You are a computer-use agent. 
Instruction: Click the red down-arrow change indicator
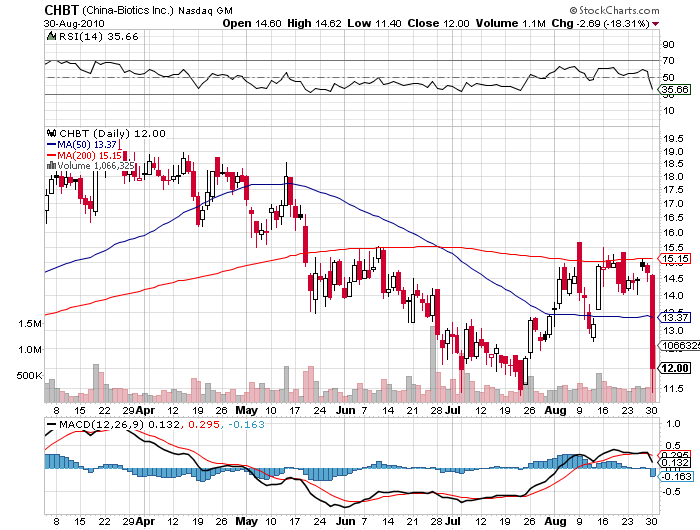pyautogui.click(x=655, y=24)
